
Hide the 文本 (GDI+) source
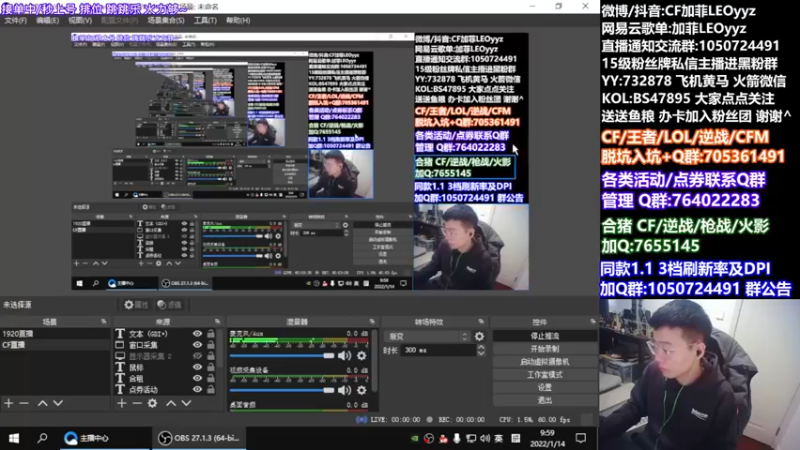click(197, 334)
